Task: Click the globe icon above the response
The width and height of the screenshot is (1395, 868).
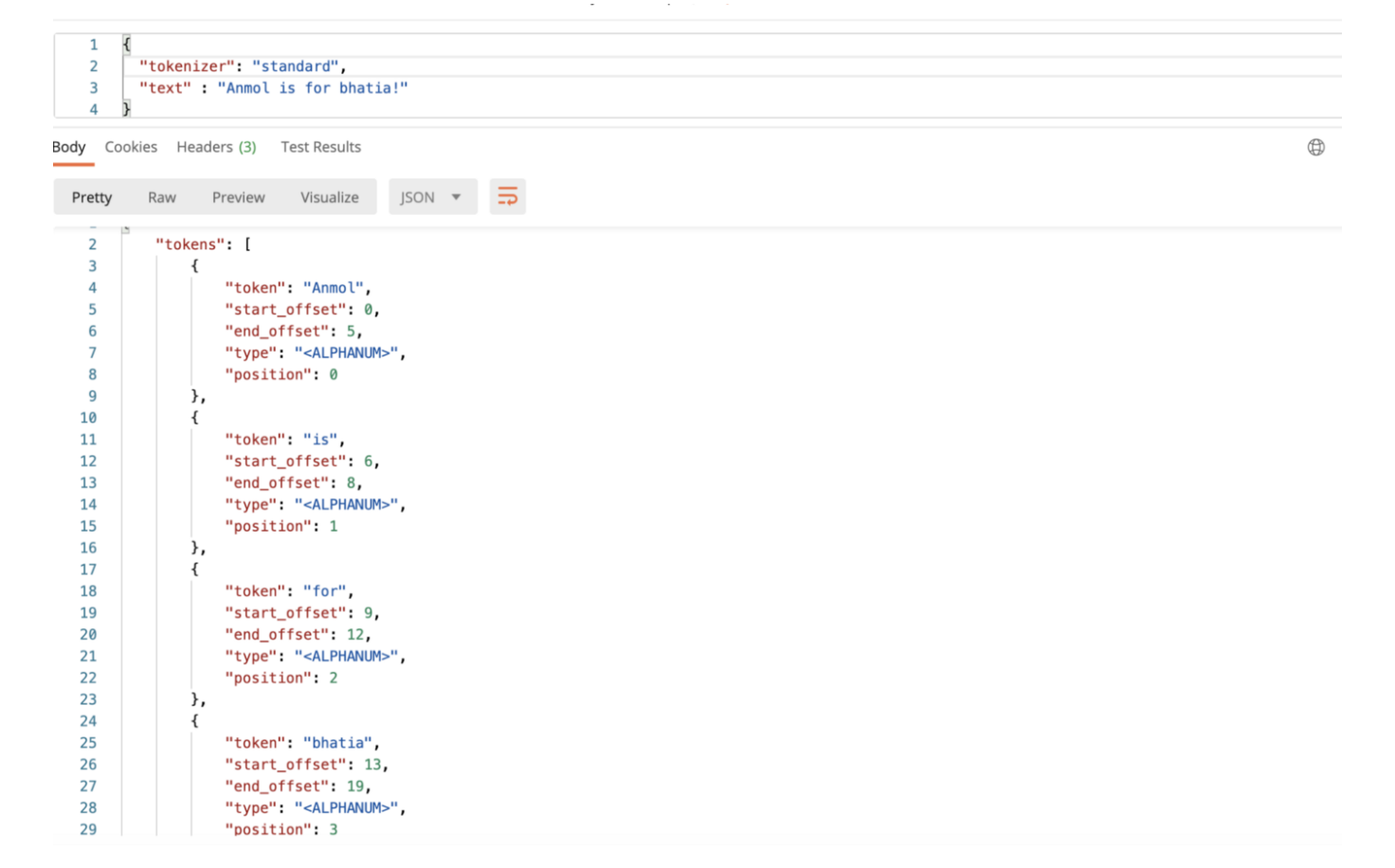Action: pyautogui.click(x=1316, y=147)
